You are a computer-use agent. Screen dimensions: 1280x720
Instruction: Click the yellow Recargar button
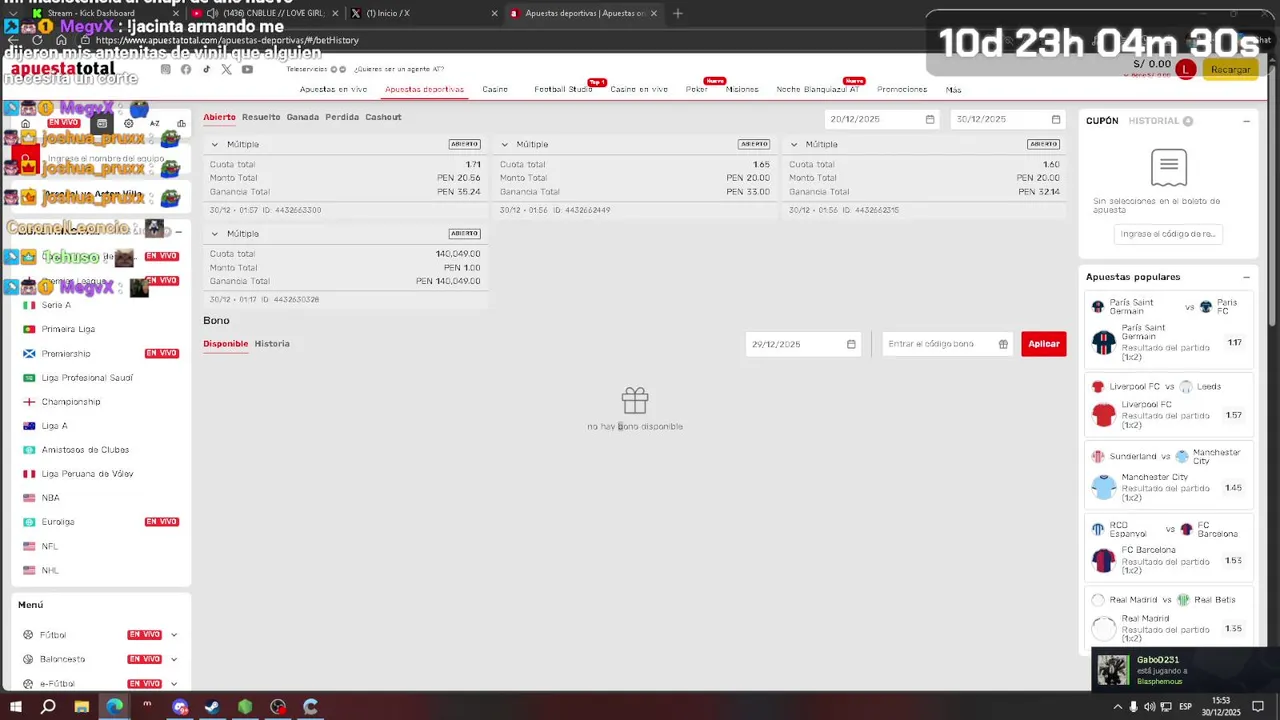tap(1230, 69)
